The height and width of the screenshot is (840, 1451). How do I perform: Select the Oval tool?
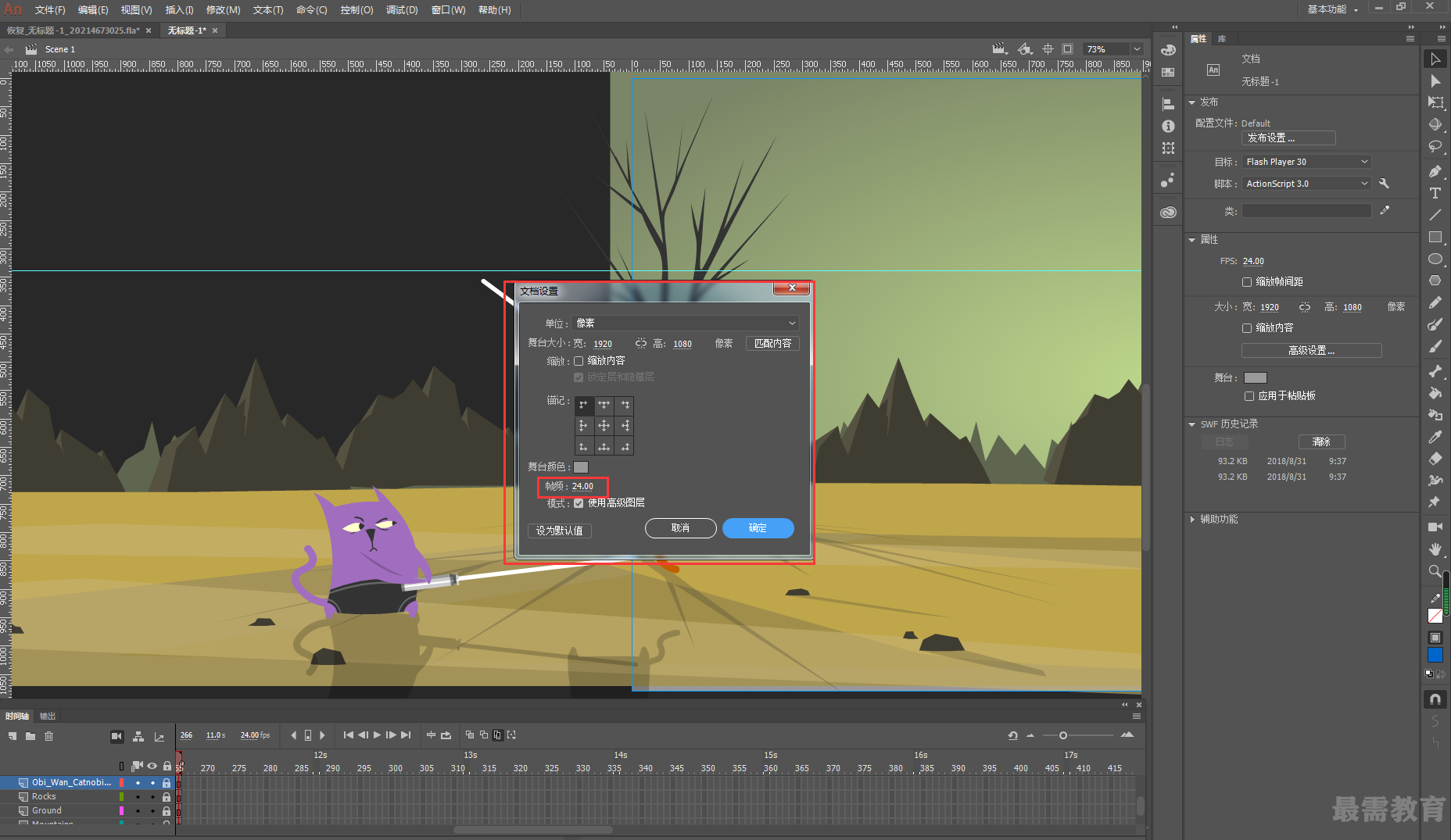pos(1435,259)
